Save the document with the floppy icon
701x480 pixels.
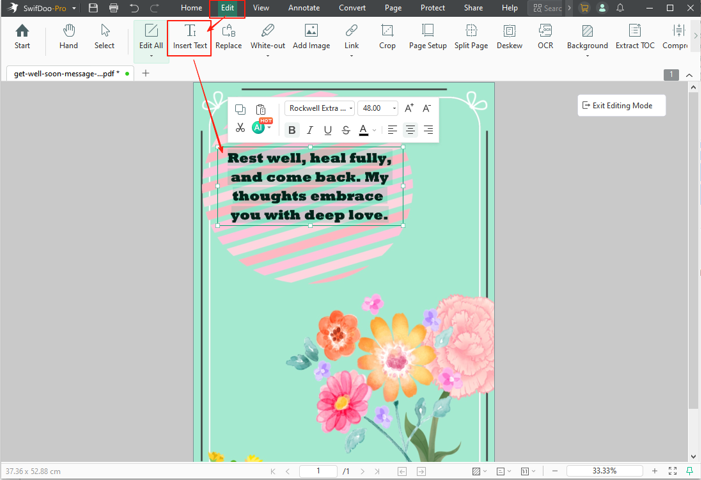pyautogui.click(x=93, y=8)
